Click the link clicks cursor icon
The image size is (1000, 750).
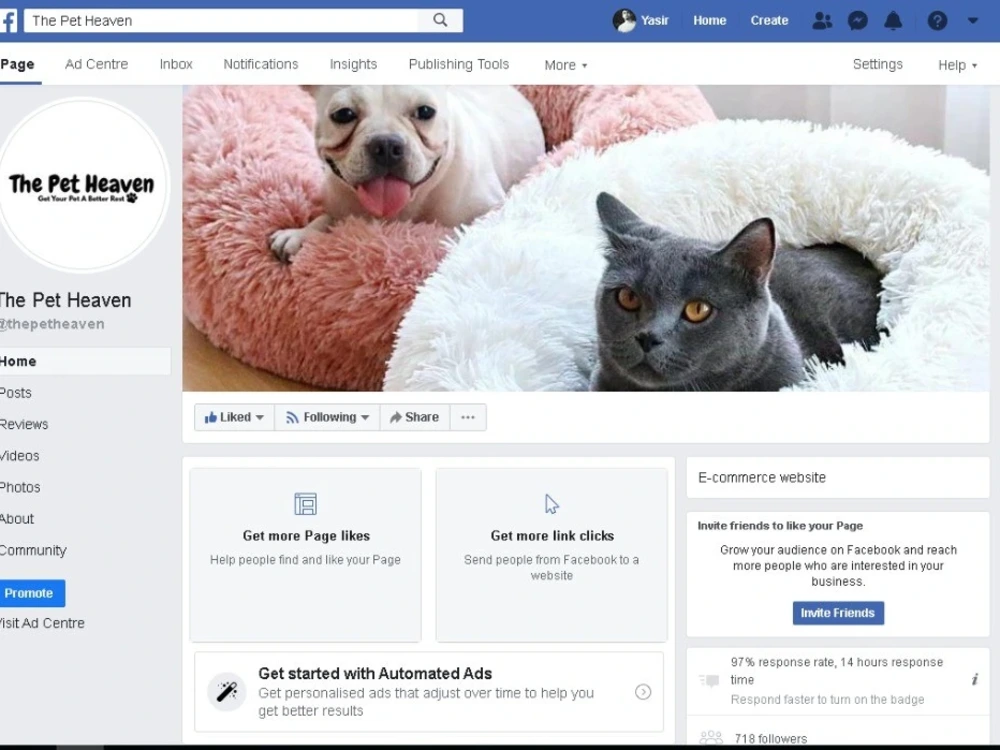click(x=552, y=504)
